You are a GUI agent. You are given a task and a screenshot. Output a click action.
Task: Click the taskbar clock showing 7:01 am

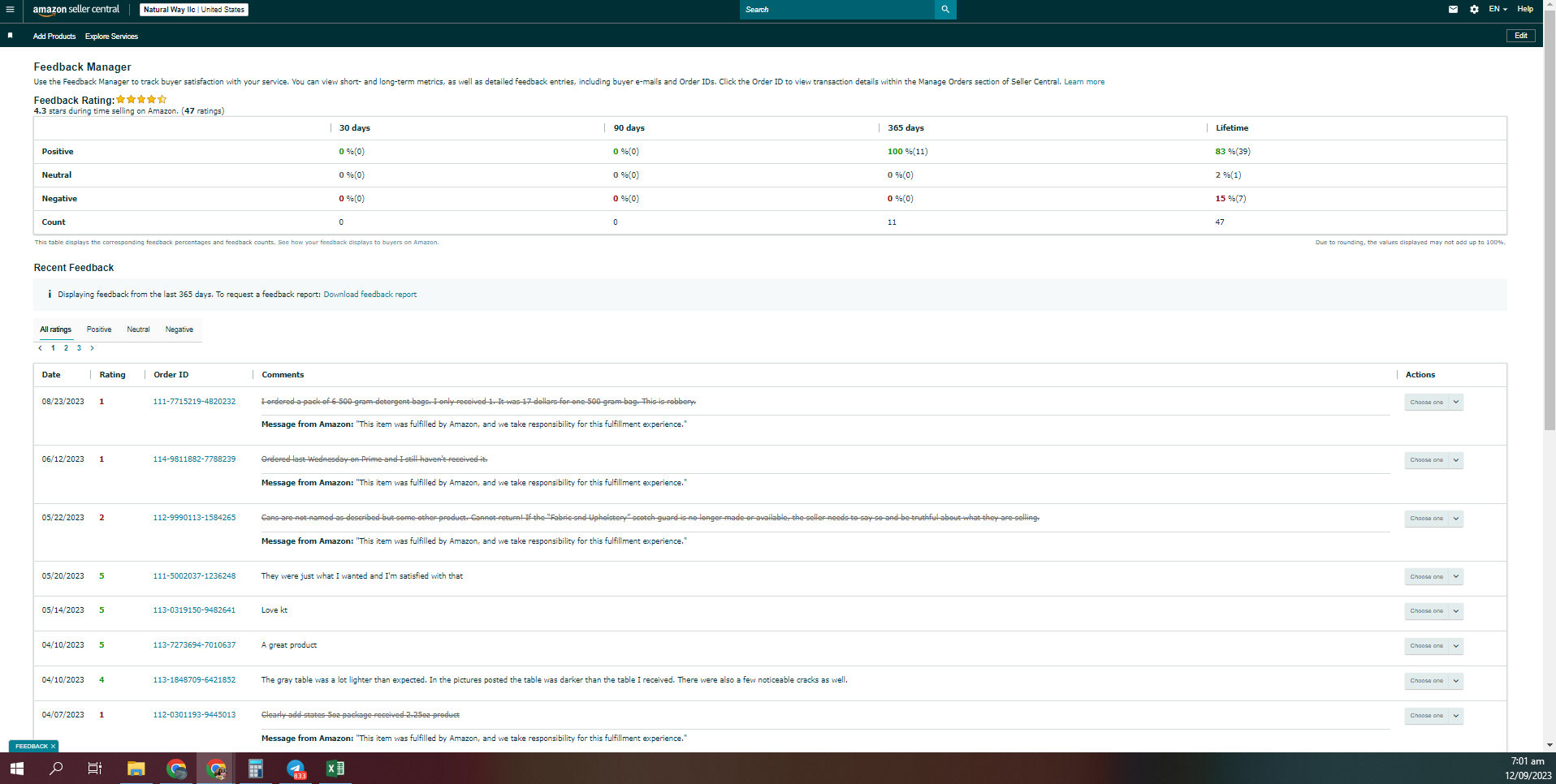pyautogui.click(x=1528, y=761)
